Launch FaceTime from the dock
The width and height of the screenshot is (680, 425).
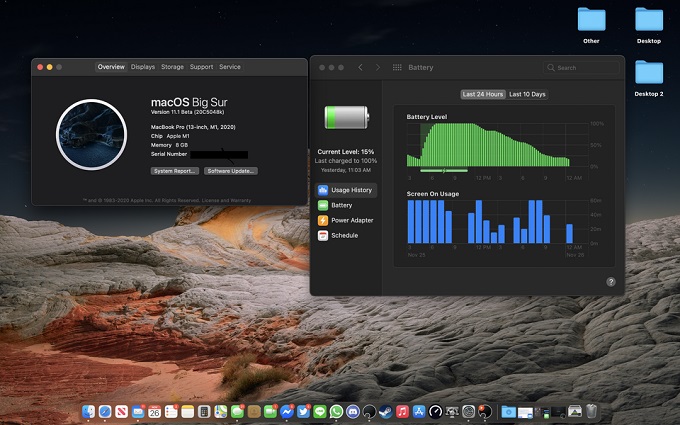coord(270,411)
